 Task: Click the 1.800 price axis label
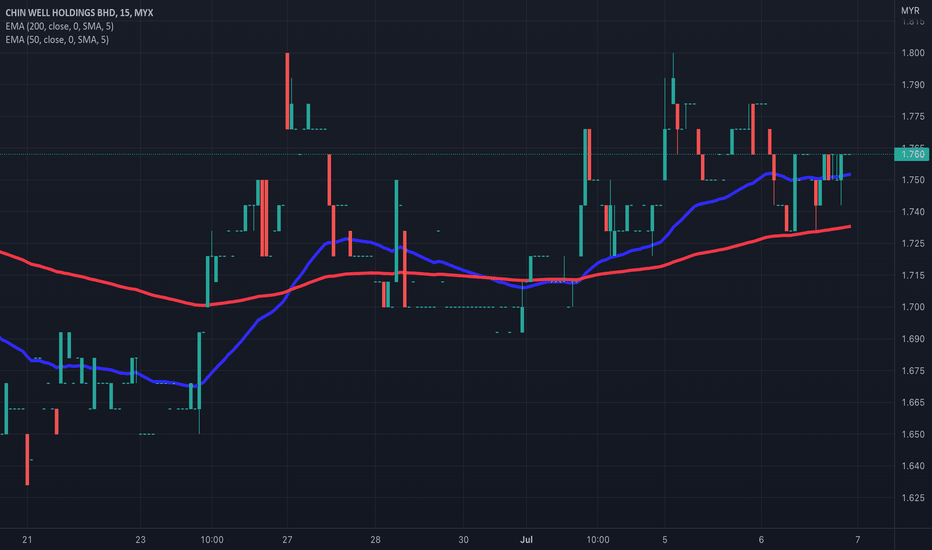point(913,53)
